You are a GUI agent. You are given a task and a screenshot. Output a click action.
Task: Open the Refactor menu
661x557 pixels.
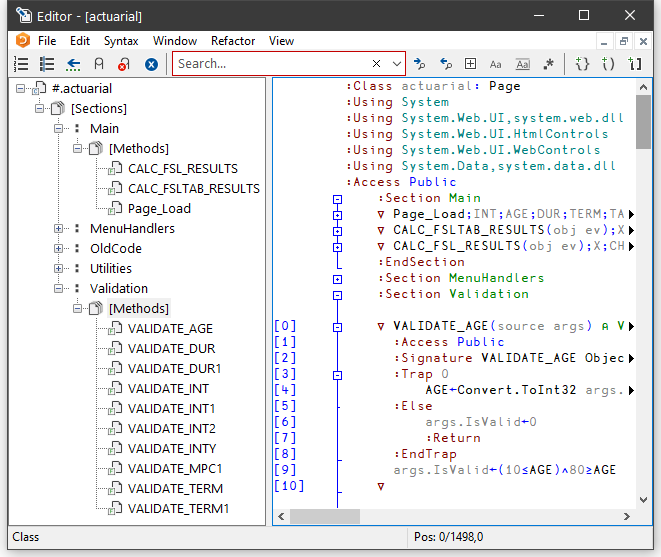(x=233, y=41)
